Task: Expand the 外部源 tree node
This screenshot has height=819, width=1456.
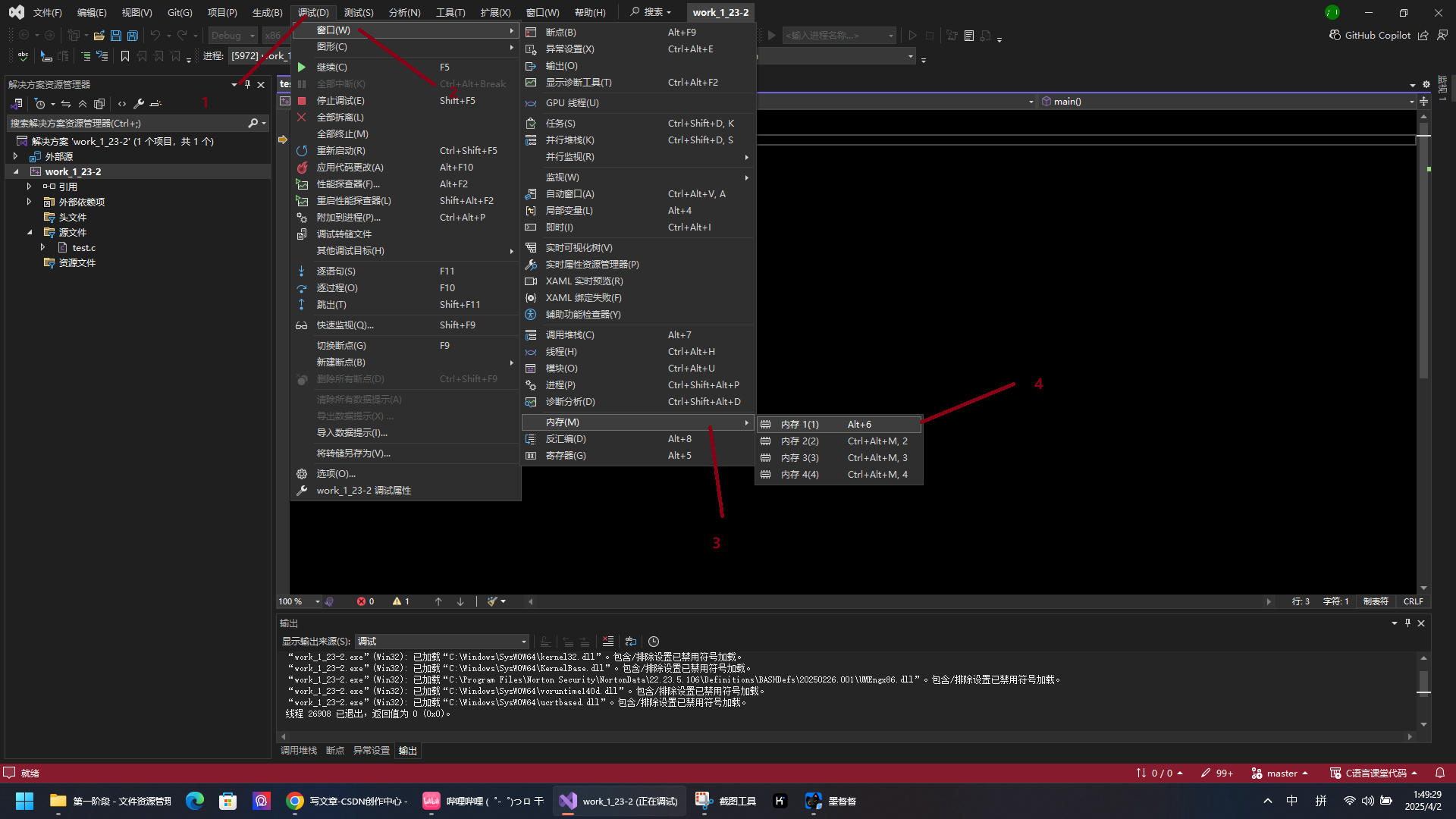Action: pyautogui.click(x=15, y=156)
